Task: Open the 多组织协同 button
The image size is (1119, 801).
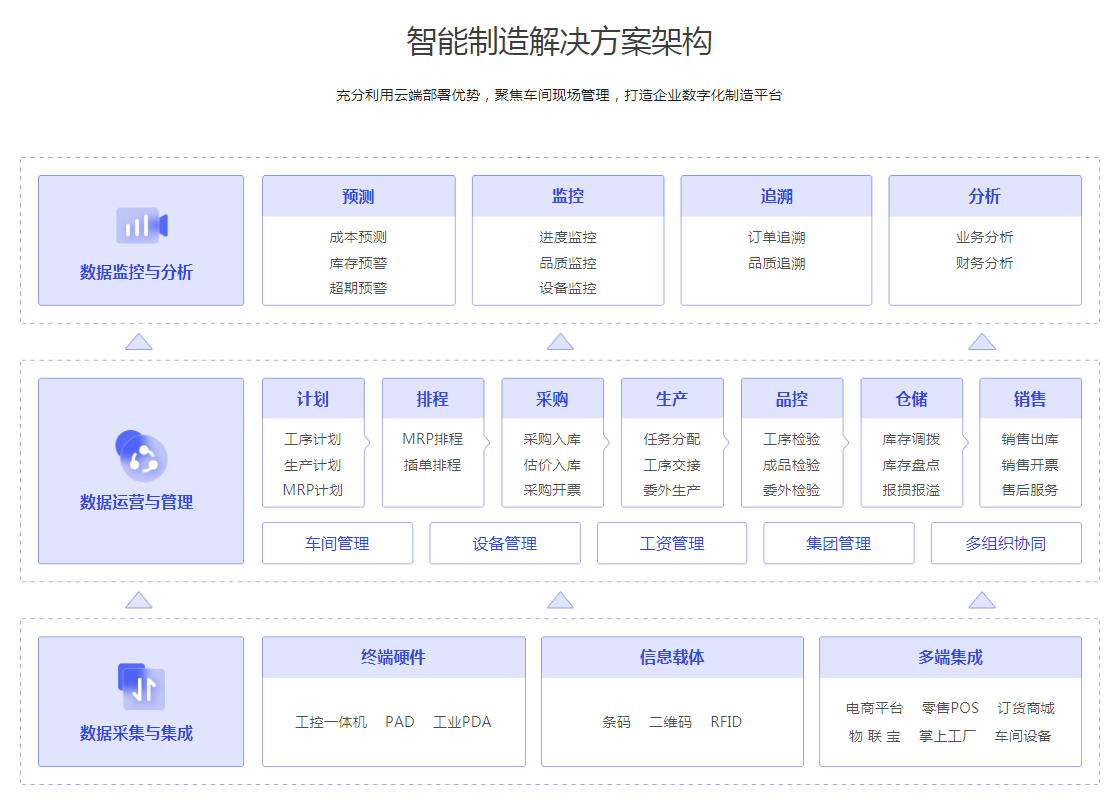Action: 1005,544
